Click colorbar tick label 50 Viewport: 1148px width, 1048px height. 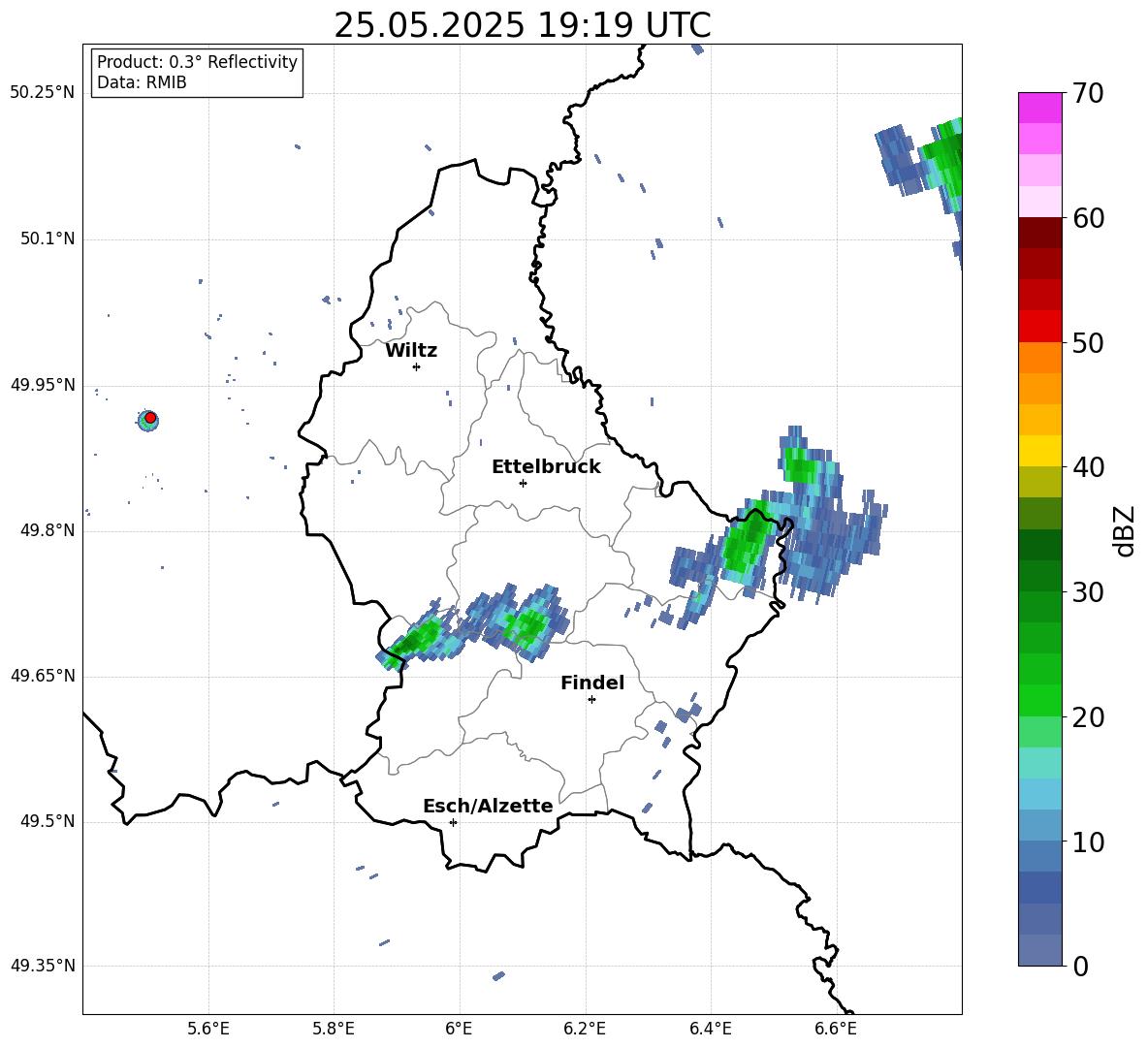point(1088,342)
